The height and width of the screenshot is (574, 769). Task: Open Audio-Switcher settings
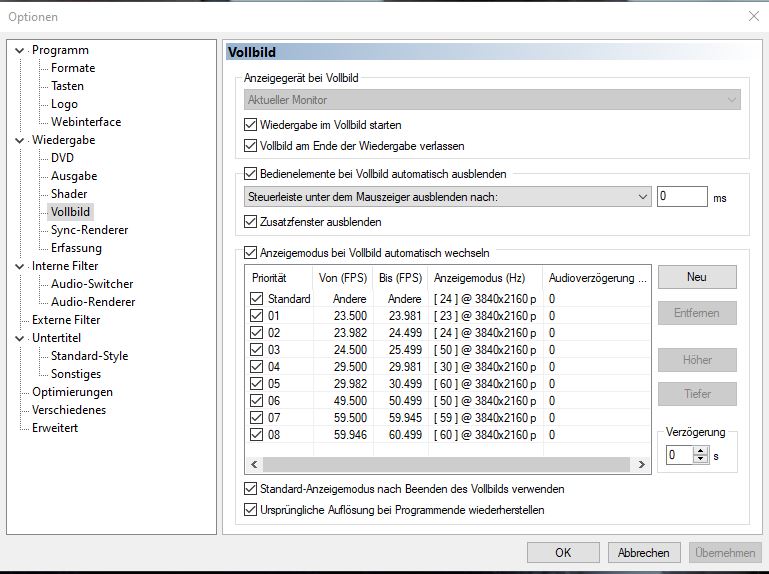[x=92, y=284]
